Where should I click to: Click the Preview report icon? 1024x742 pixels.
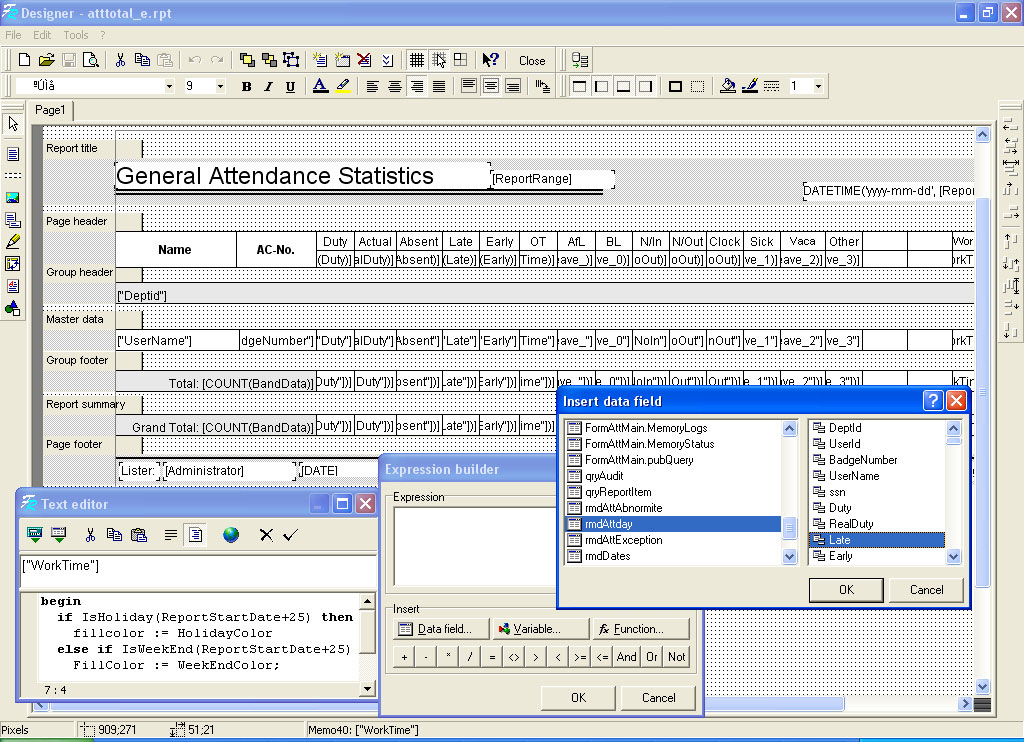[91, 60]
